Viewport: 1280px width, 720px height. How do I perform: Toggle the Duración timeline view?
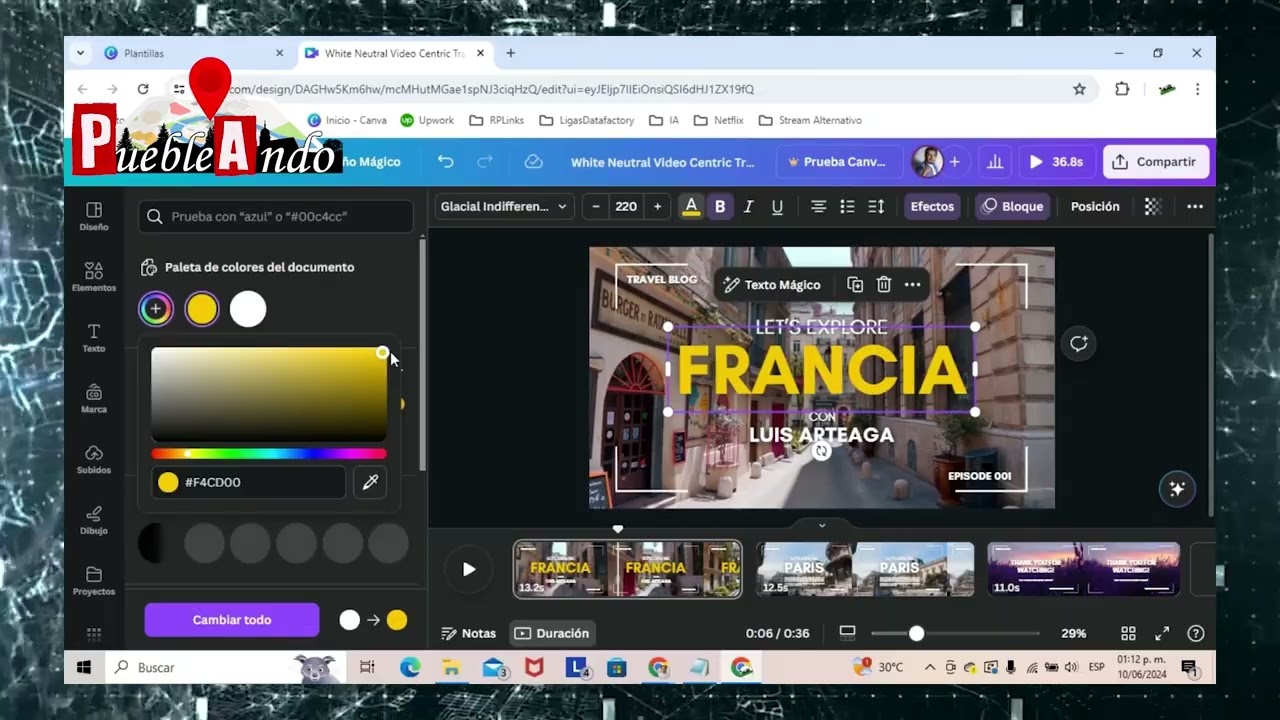551,633
